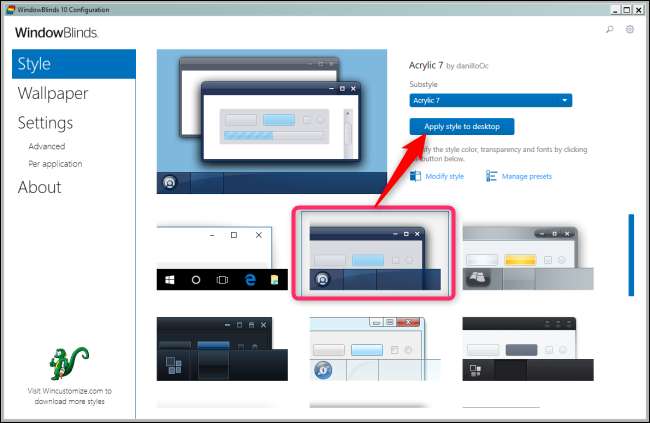Click the Manage presets icon
The image size is (650, 423).
pos(491,176)
